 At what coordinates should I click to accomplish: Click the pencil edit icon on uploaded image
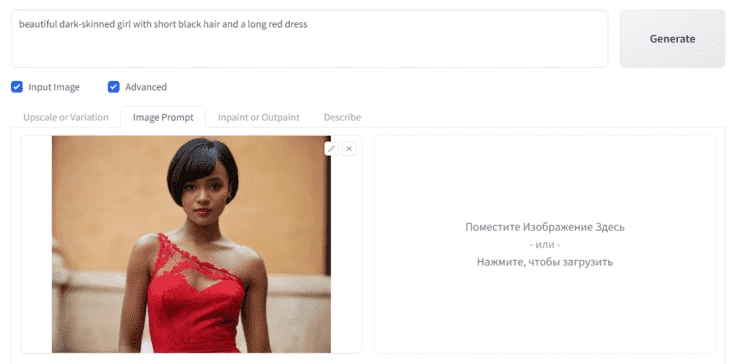click(331, 148)
